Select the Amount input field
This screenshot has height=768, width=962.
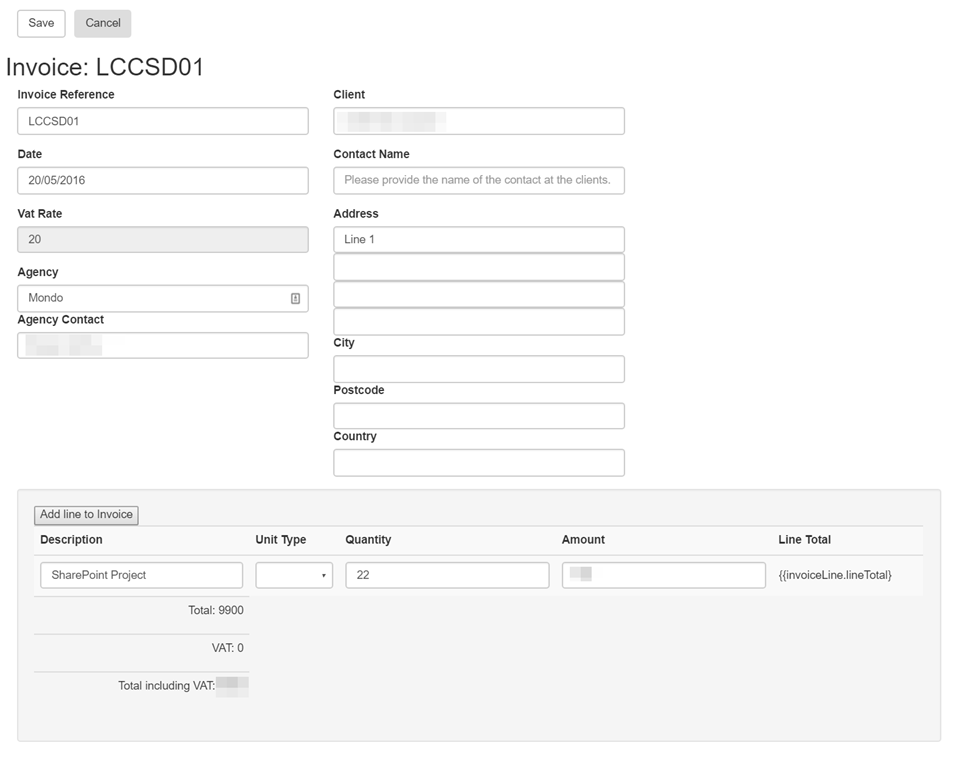[x=663, y=575]
